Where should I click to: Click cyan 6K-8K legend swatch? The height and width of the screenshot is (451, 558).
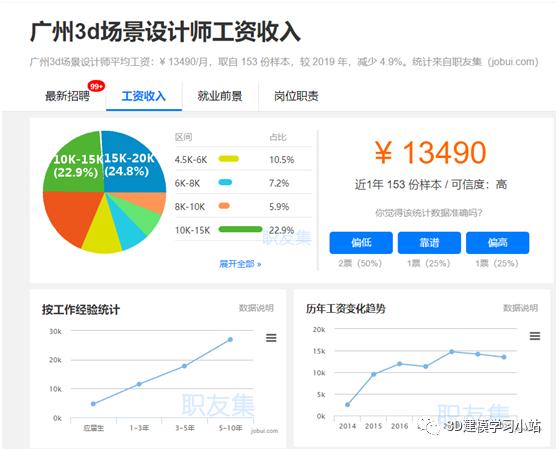tap(225, 183)
